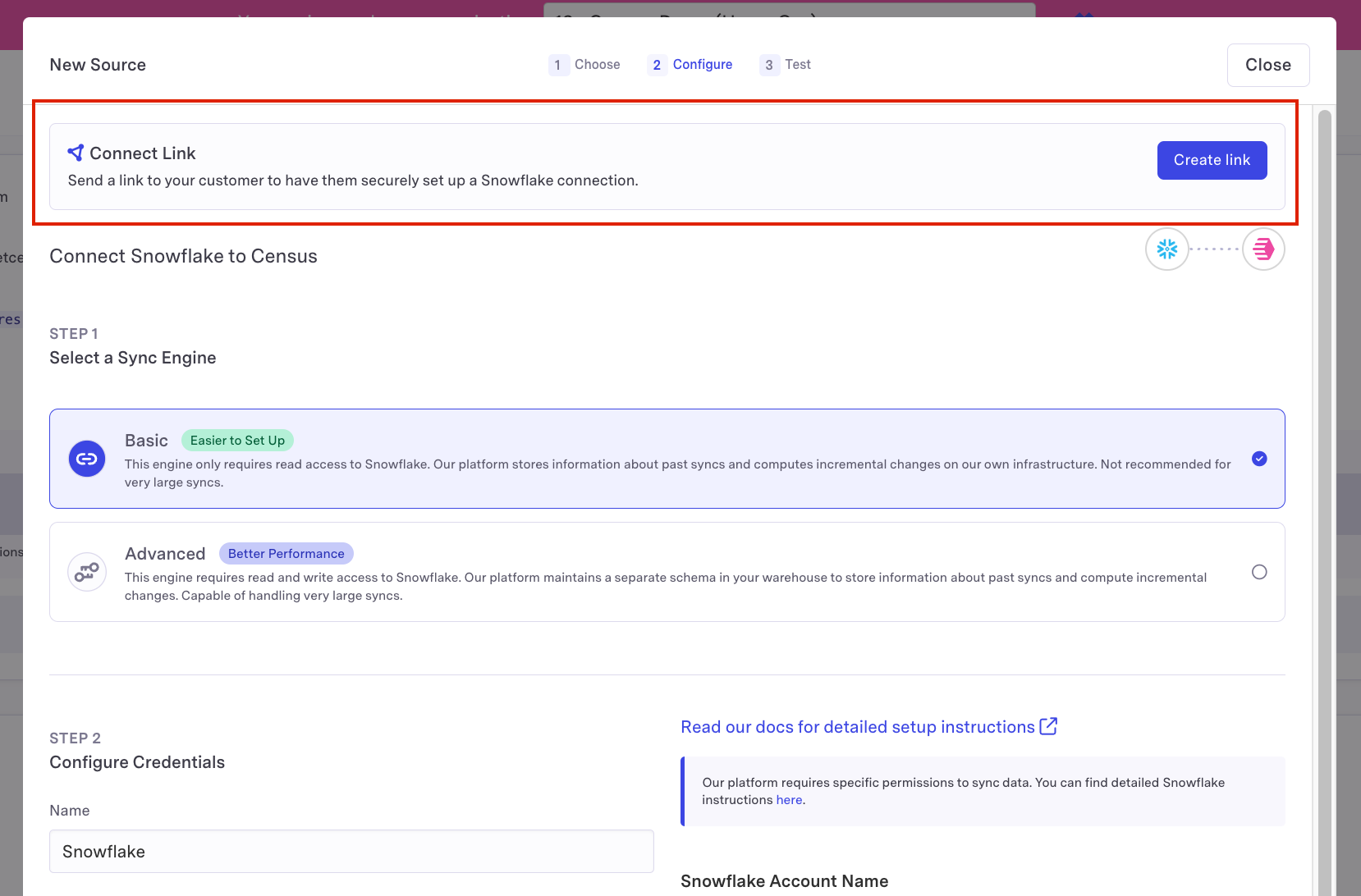Follow the 'here' Snowflake instructions link
This screenshot has width=1361, height=896.
click(789, 800)
